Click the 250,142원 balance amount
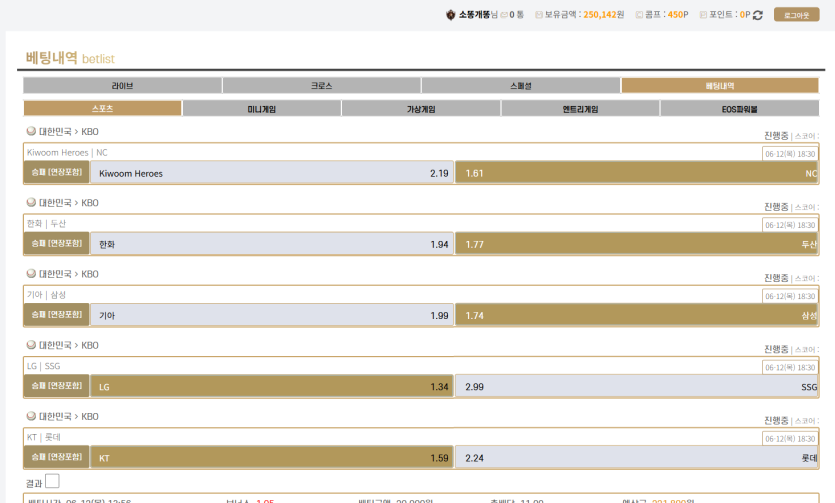 603,15
